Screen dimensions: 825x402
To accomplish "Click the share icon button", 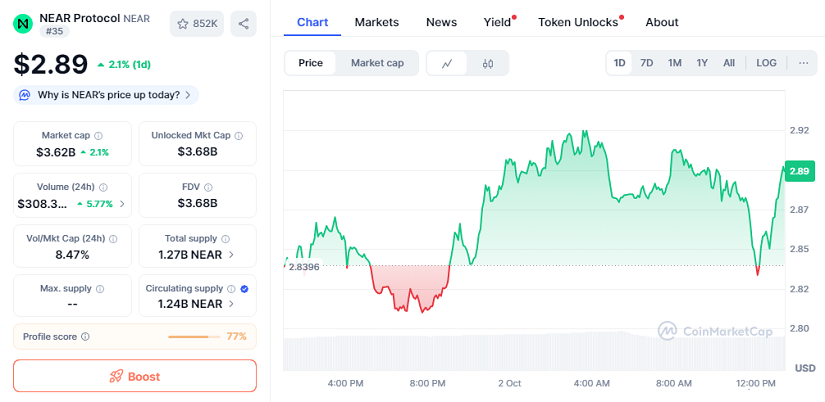I will (242, 23).
